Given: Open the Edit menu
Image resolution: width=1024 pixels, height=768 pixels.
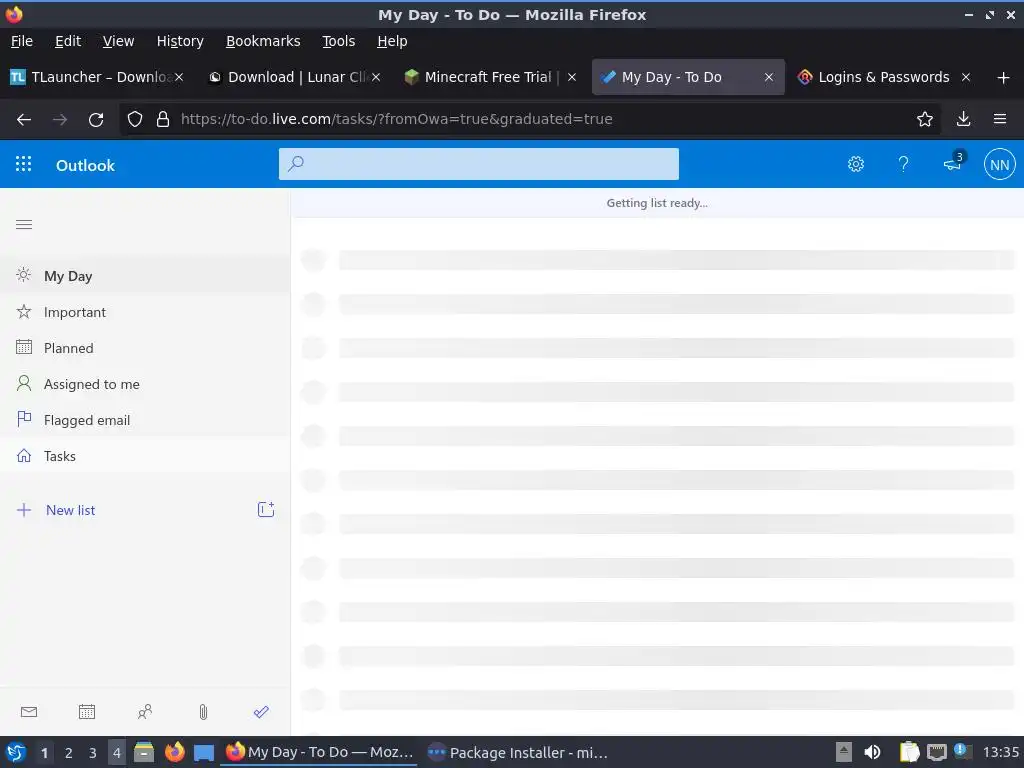Looking at the screenshot, I should point(68,41).
